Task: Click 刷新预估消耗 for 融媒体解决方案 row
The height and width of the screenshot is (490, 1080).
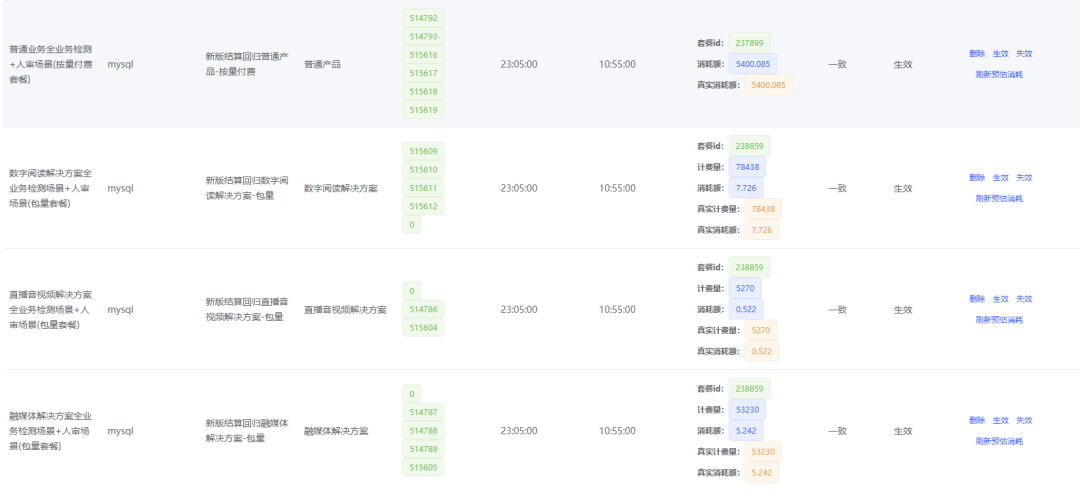Action: point(999,441)
